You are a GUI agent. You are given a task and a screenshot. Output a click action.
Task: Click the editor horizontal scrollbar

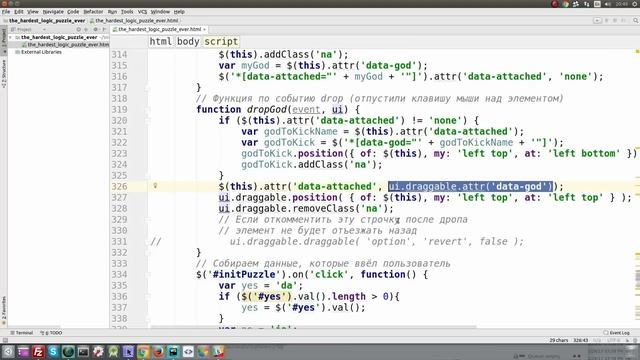point(313,327)
